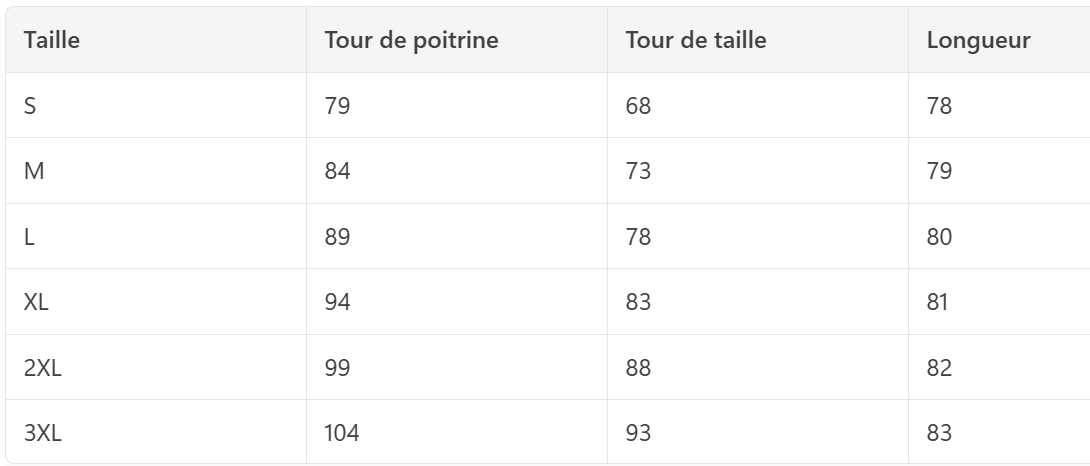Image resolution: width=1090 pixels, height=466 pixels.
Task: Select length value 83 in 3XL row
Action: (939, 433)
